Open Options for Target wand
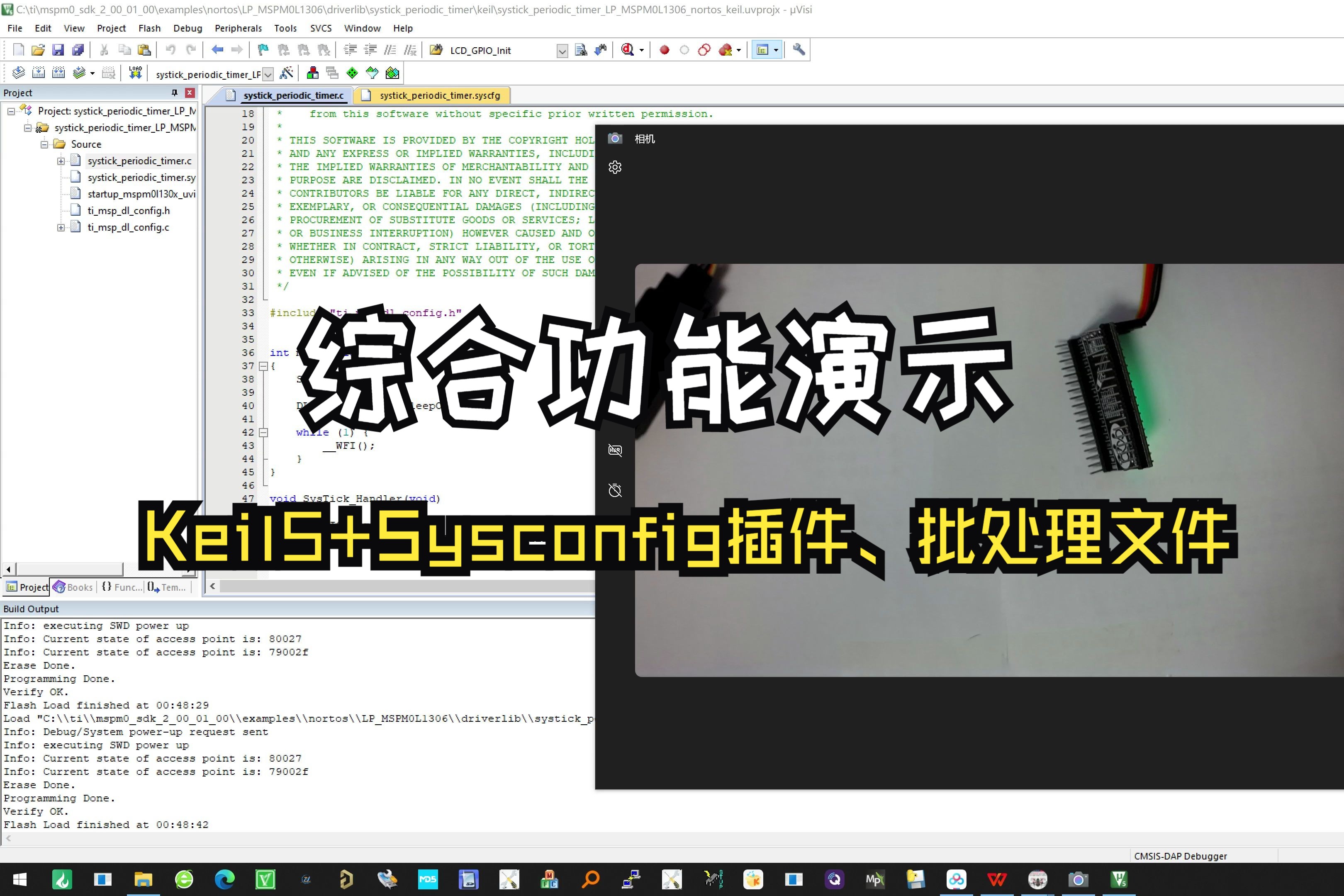 286,73
